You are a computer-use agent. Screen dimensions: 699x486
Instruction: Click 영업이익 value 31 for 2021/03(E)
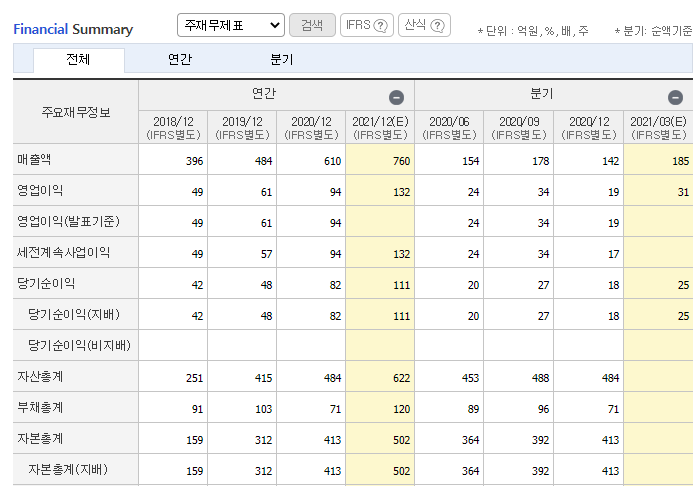tap(683, 192)
